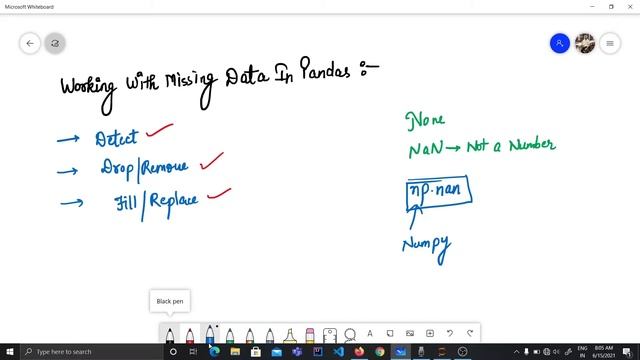Open network status in system tray
Image resolution: width=640 pixels, height=360 pixels.
coord(547,352)
